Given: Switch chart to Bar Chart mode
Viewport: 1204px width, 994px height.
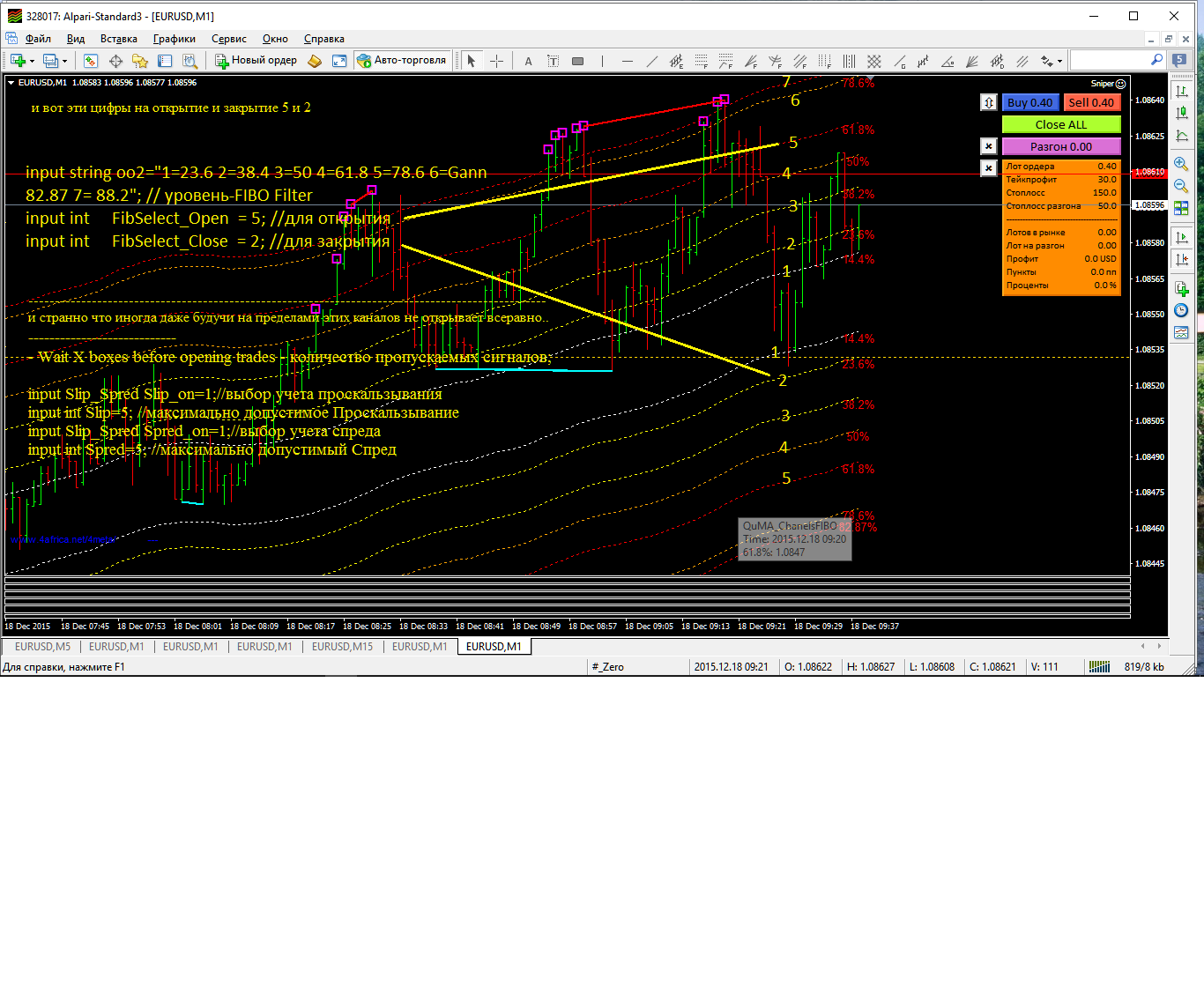Looking at the screenshot, I should click(x=1181, y=92).
